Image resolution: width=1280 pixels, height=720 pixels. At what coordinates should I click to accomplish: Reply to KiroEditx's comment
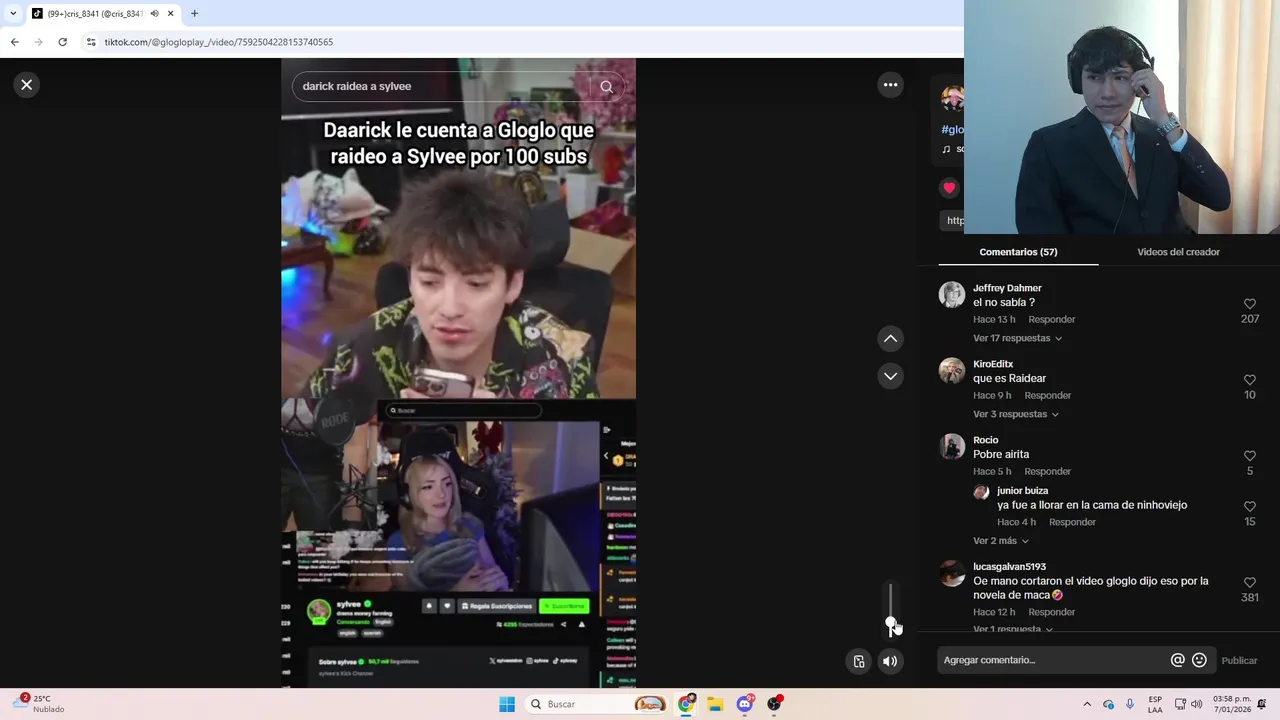point(1048,396)
